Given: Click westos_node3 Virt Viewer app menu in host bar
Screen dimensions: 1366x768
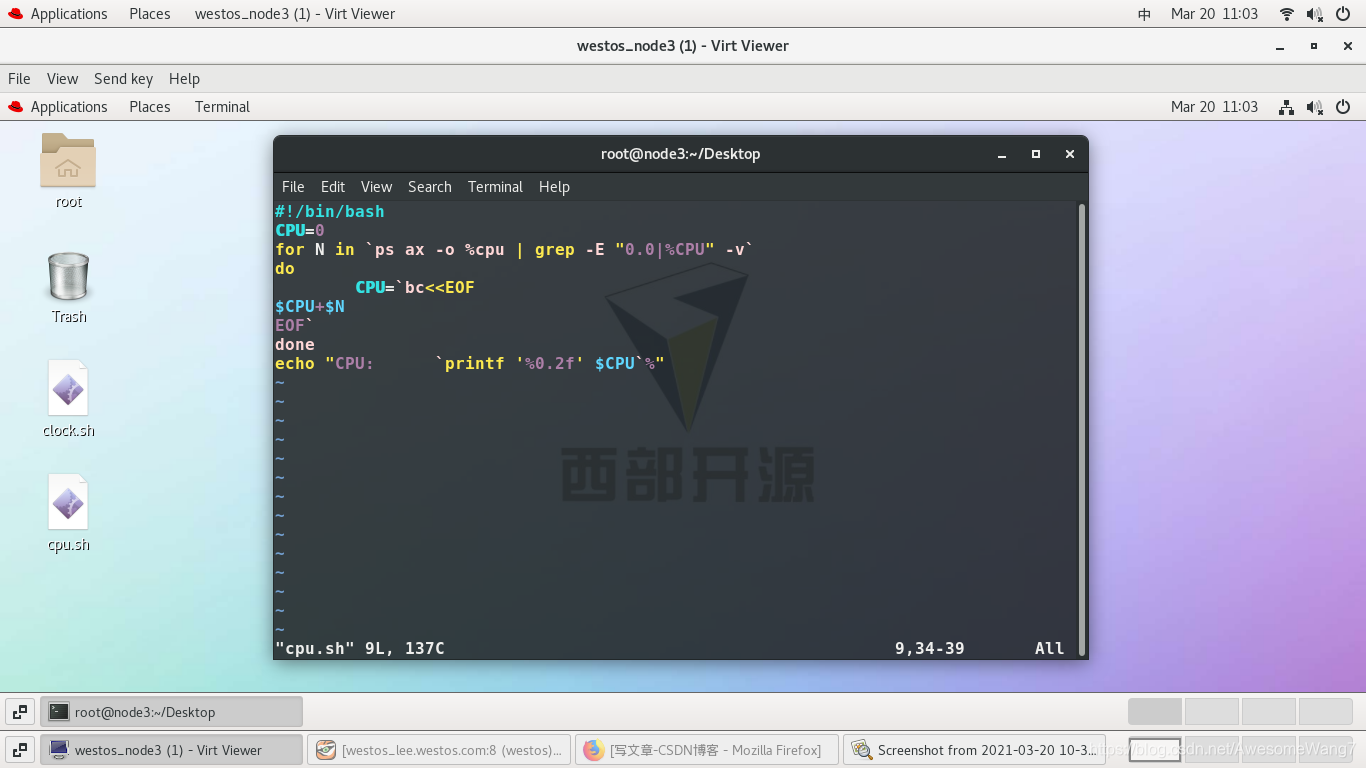Looking at the screenshot, I should tap(295, 14).
